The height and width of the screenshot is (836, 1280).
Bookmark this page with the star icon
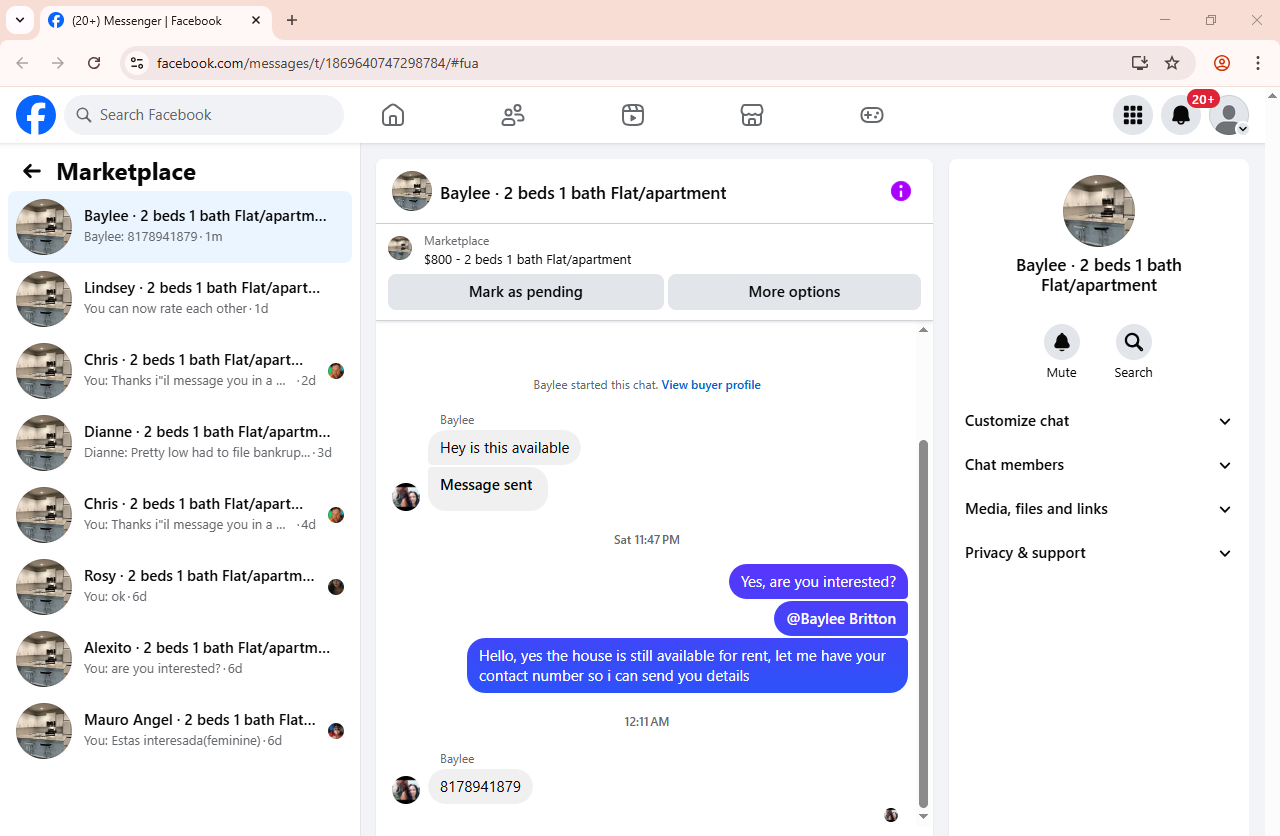[1172, 63]
